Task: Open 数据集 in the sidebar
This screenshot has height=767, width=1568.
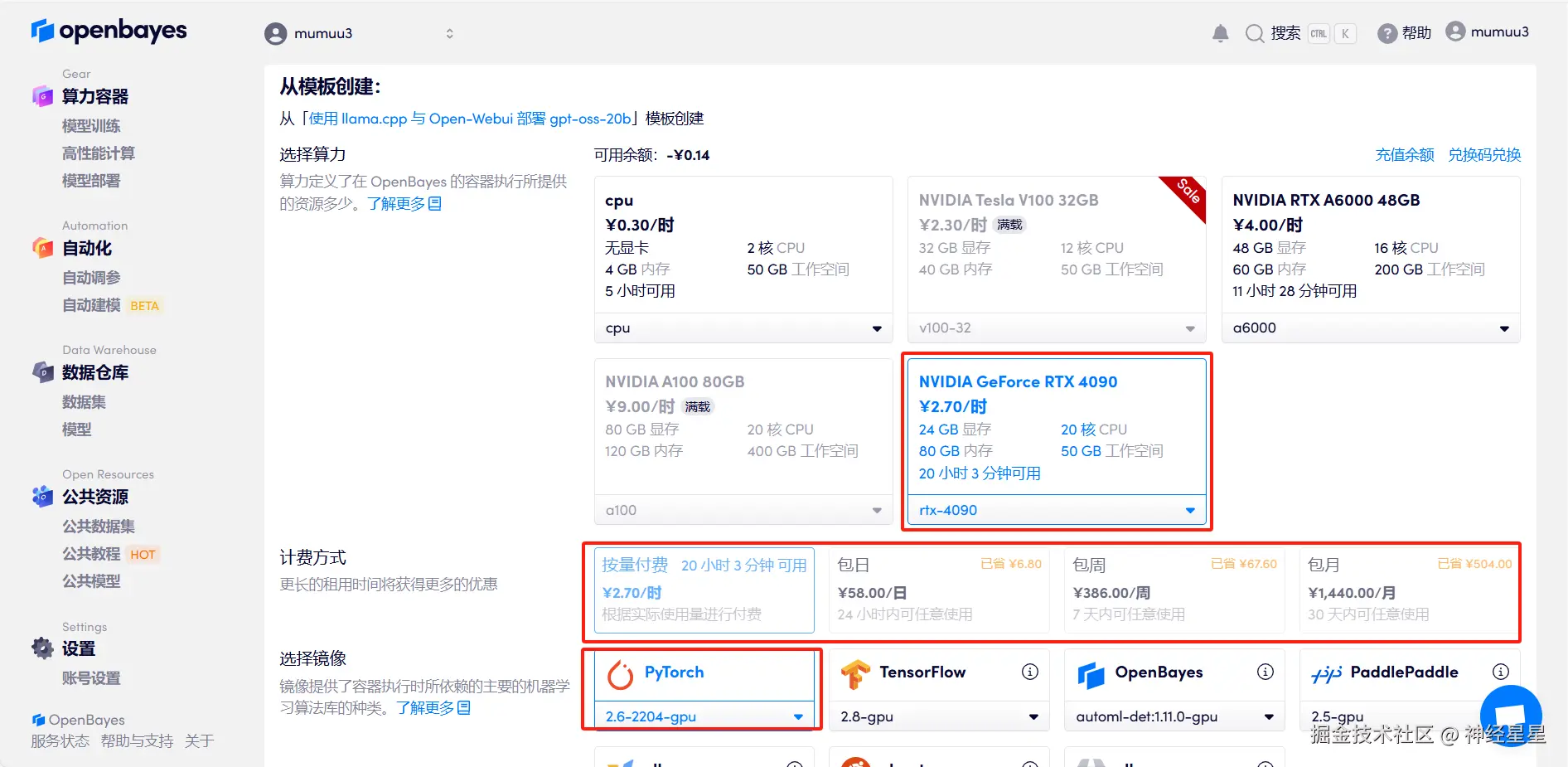Action: coord(84,402)
